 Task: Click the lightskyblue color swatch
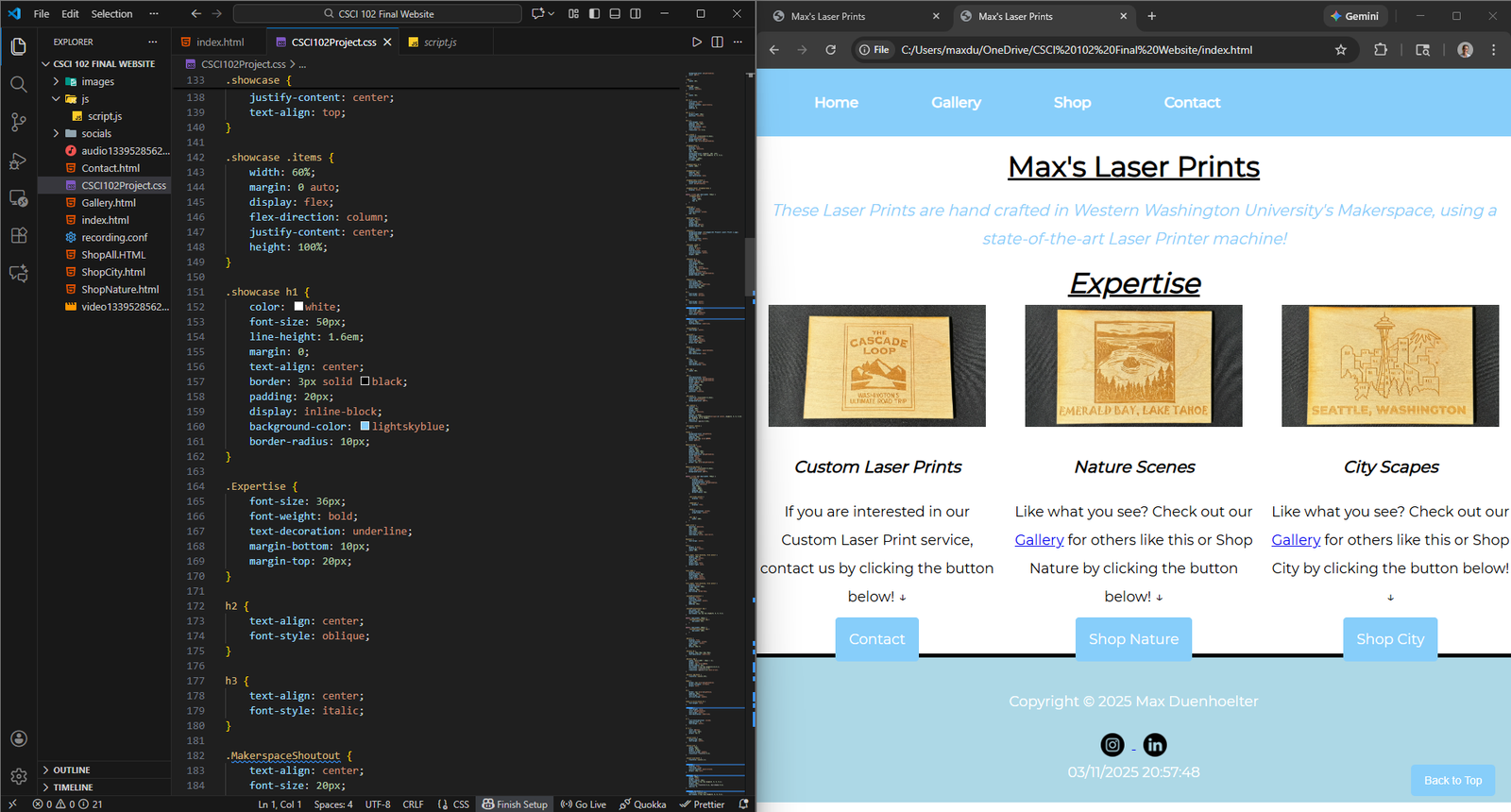tap(365, 427)
